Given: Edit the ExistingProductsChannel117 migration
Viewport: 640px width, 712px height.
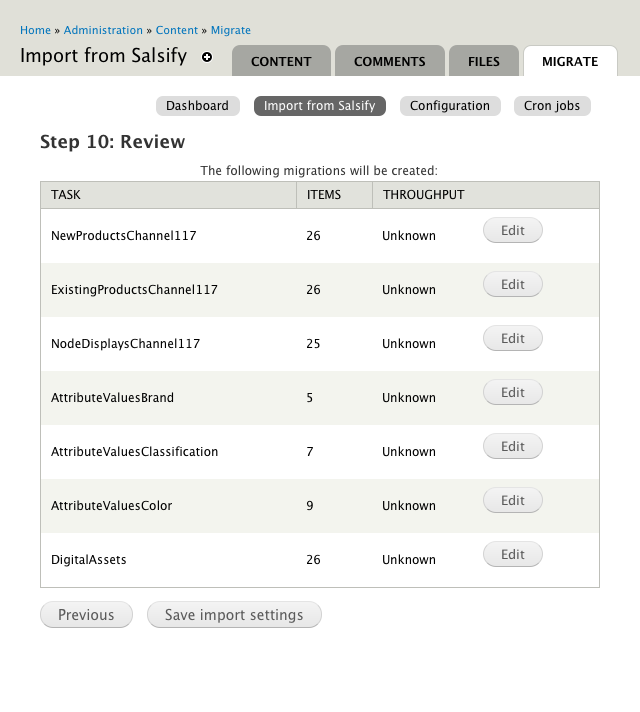Looking at the screenshot, I should tap(513, 285).
